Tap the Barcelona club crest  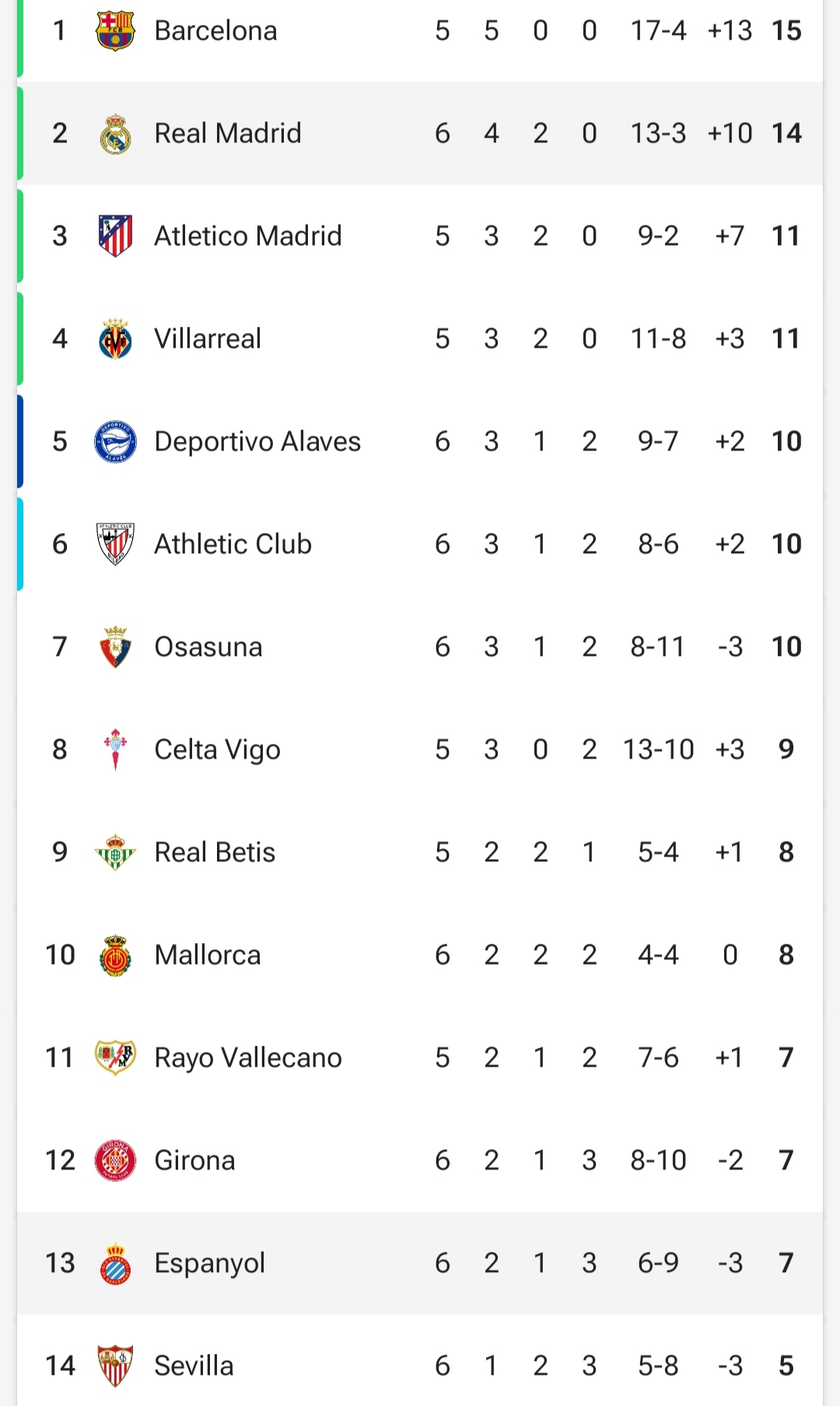point(115,31)
